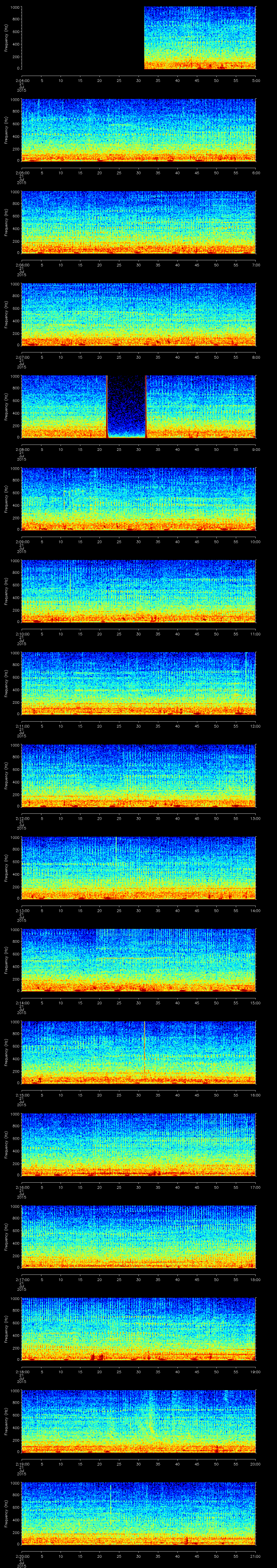The image size is (277, 1568).
Task: Click the "2:19:00" start time label
Action: click(x=22, y=1463)
